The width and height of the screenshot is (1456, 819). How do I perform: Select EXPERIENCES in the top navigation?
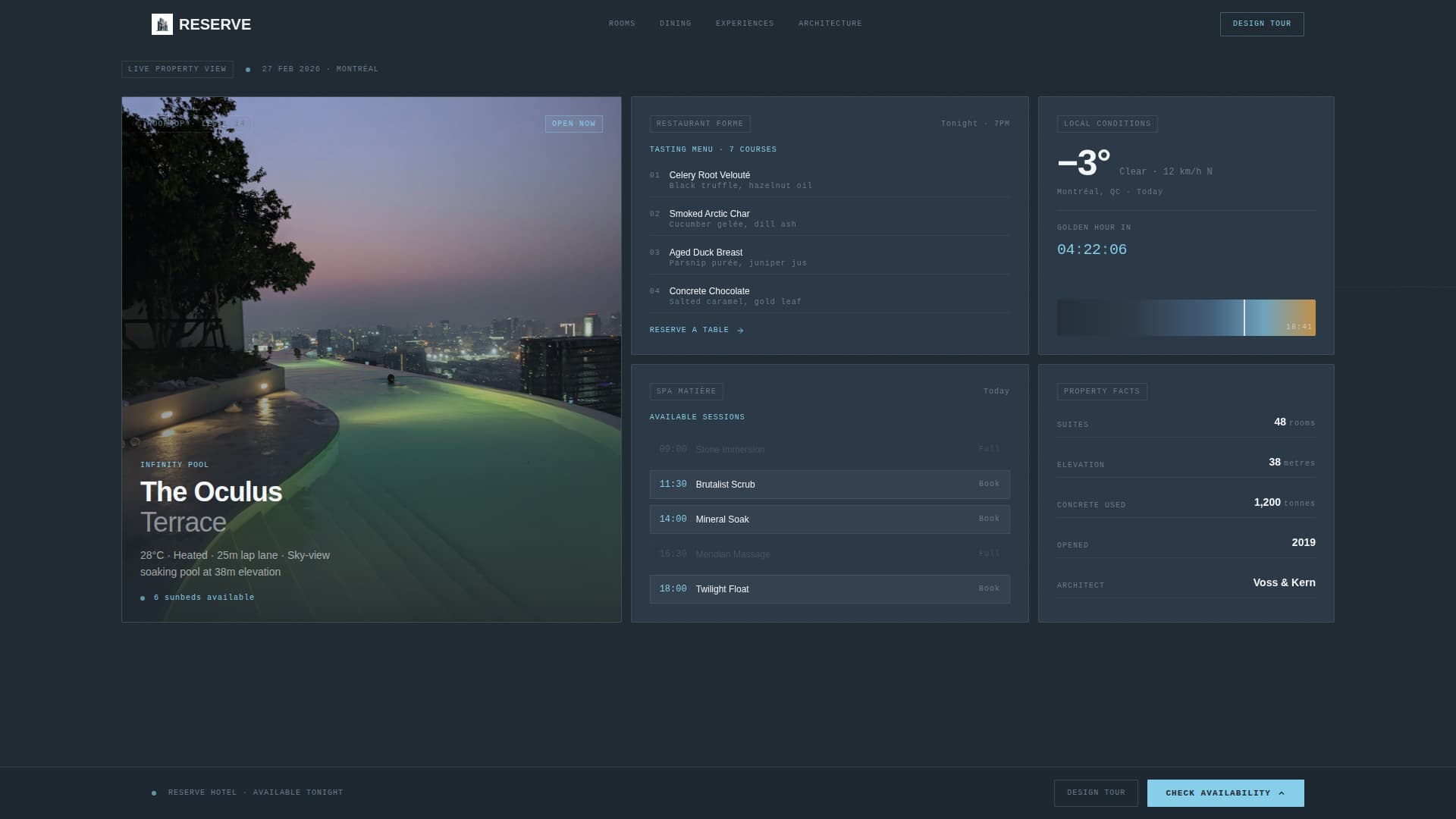[x=745, y=24]
